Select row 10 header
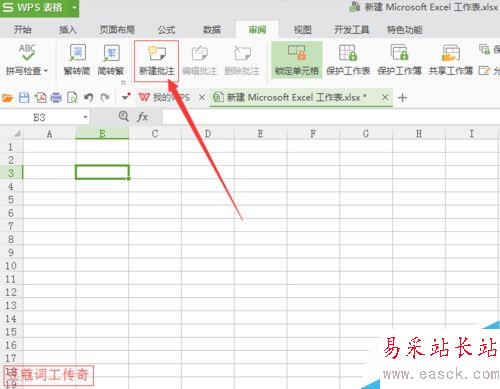The height and width of the screenshot is (389, 500). coord(11,265)
